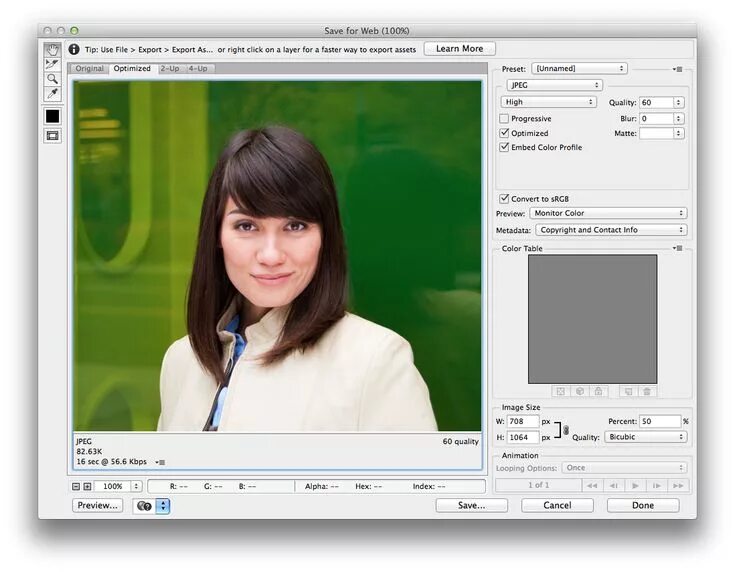
Task: Switch to the Original tab
Action: pyautogui.click(x=89, y=68)
